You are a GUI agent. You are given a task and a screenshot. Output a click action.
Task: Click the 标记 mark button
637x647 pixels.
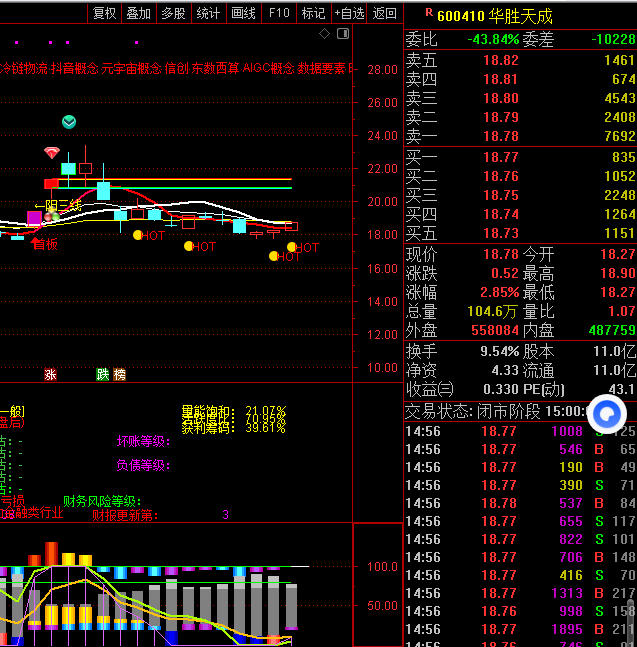coord(313,13)
